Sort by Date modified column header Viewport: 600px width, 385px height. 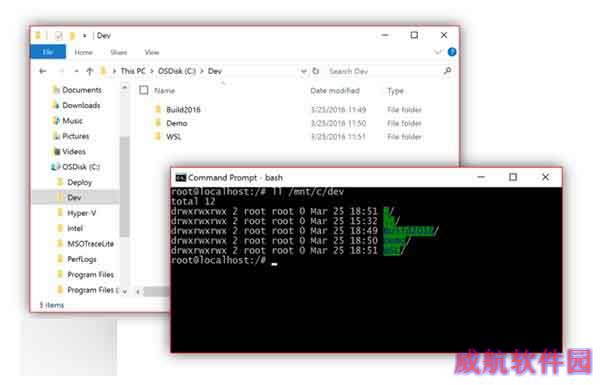[x=335, y=91]
